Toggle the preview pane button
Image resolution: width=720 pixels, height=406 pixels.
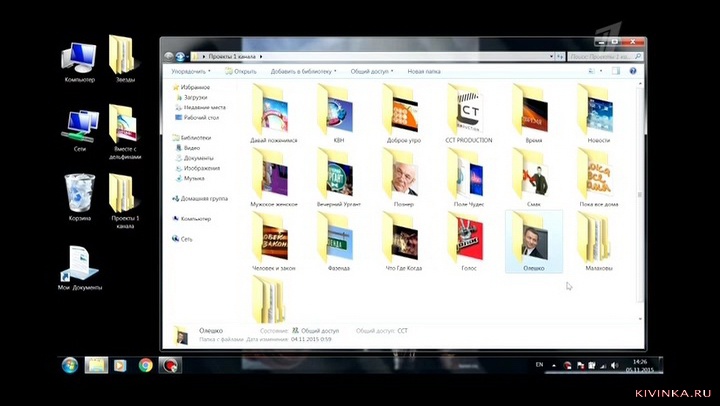[x=618, y=72]
